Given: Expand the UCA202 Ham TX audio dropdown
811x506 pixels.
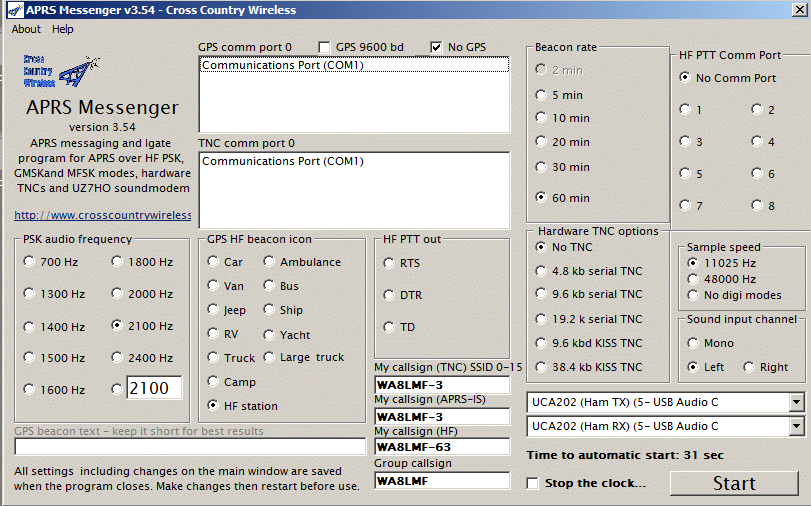Looking at the screenshot, I should (797, 403).
